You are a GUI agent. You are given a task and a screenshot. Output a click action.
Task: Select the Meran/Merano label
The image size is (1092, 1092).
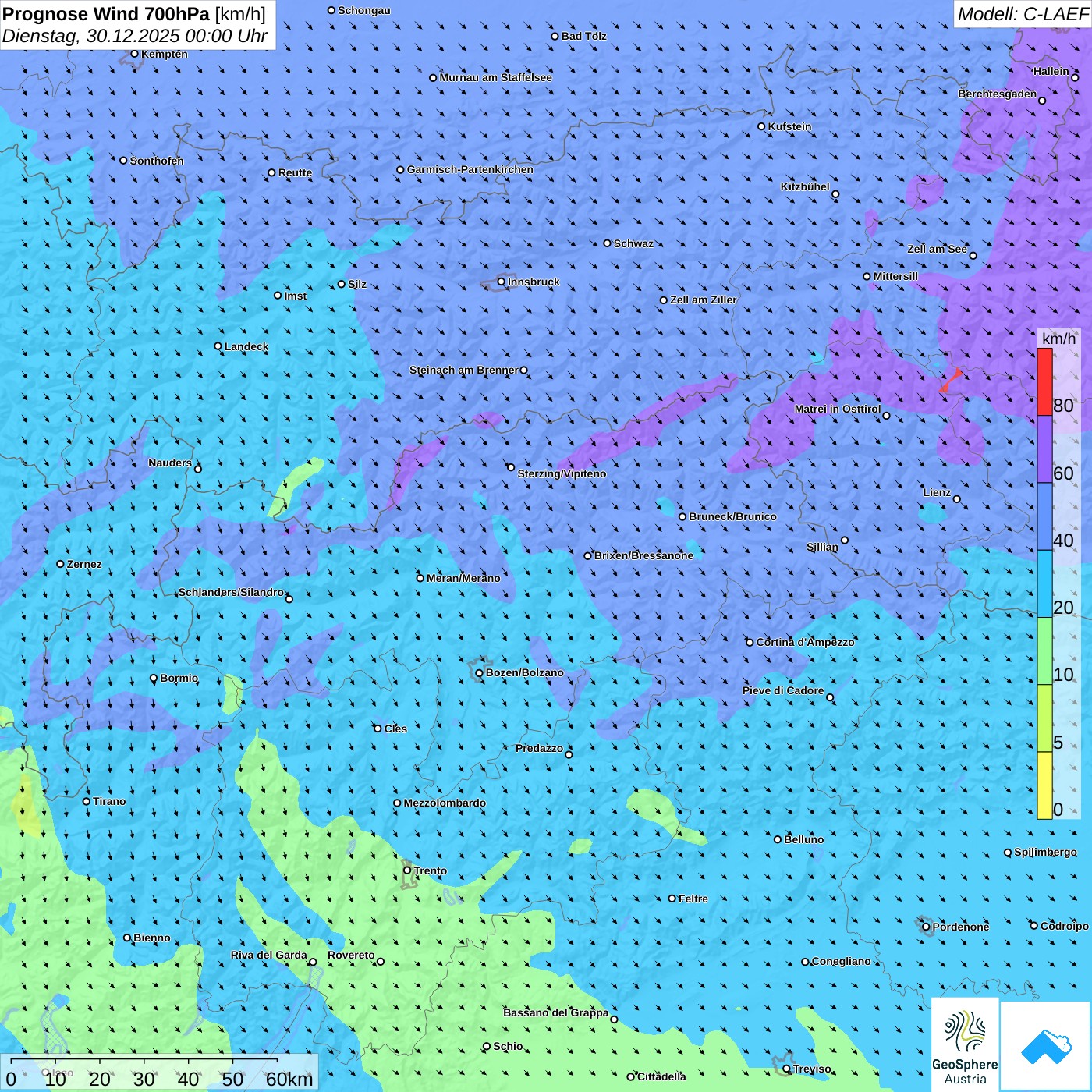[463, 578]
